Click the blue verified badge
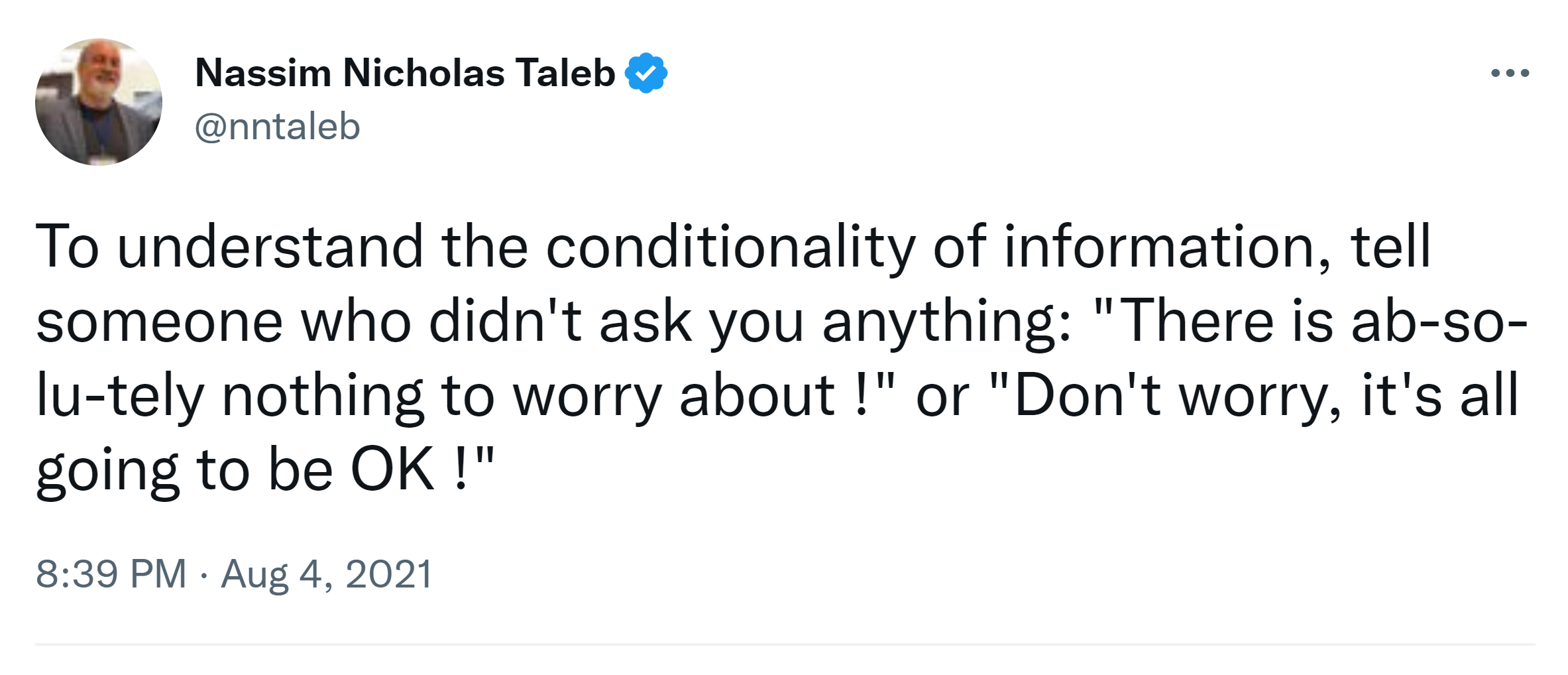Viewport: 1568px width, 675px height. click(x=646, y=73)
